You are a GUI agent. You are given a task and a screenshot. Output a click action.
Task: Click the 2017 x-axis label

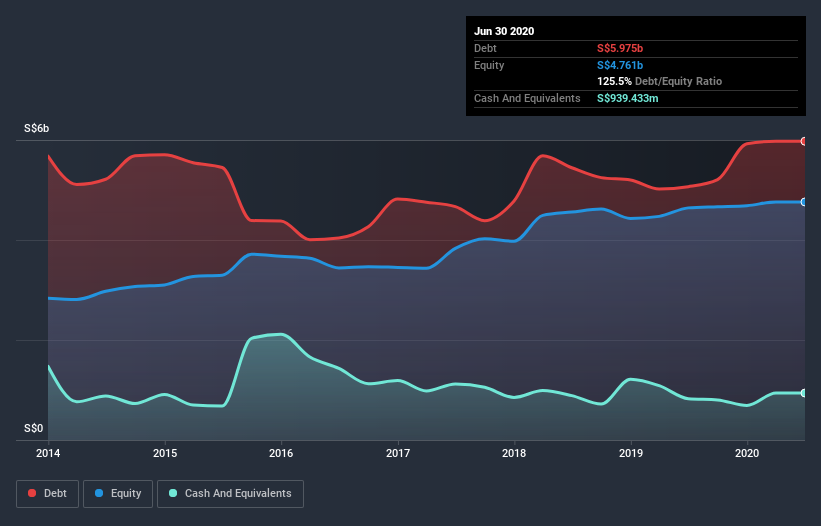(x=398, y=453)
